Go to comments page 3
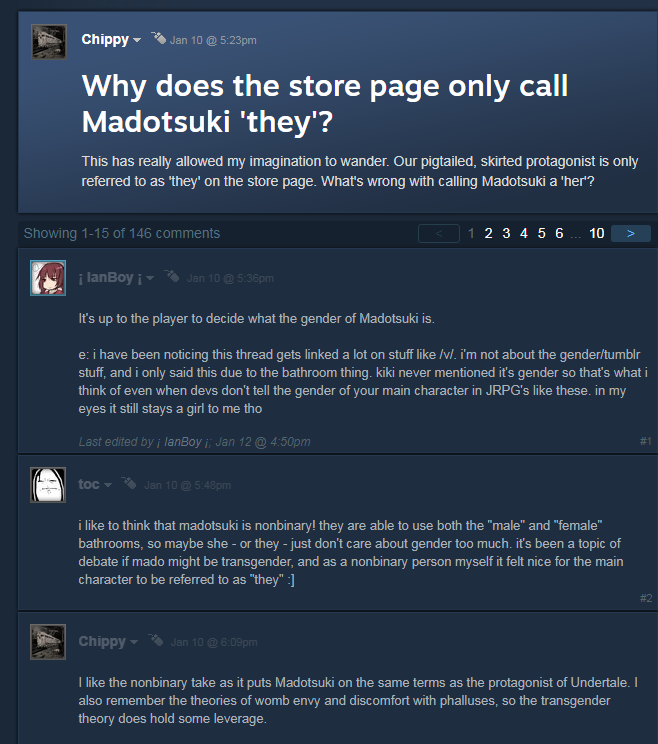658x744 pixels. click(x=506, y=233)
